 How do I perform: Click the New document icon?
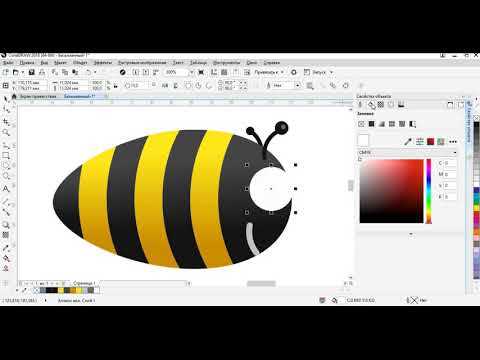coord(5,72)
